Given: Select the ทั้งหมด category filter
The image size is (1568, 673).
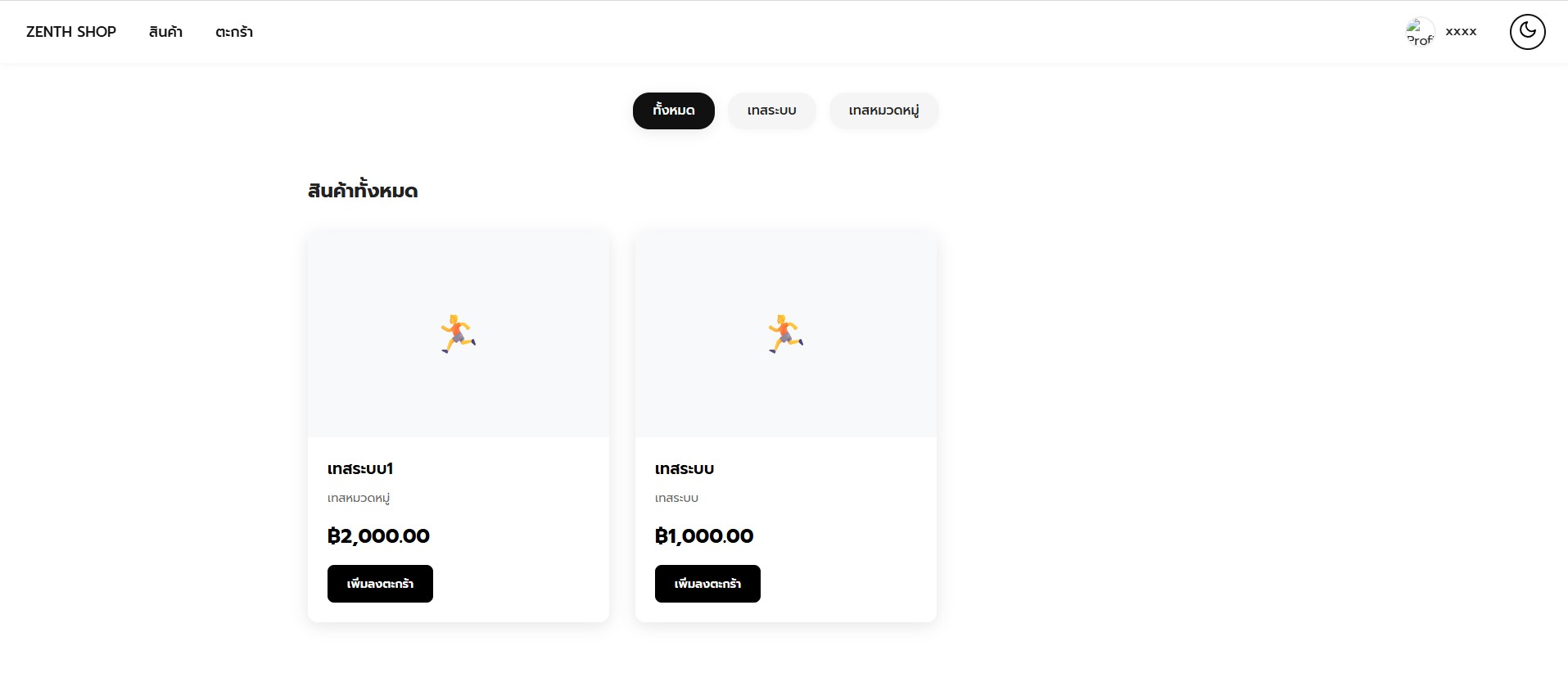Looking at the screenshot, I should 674,111.
